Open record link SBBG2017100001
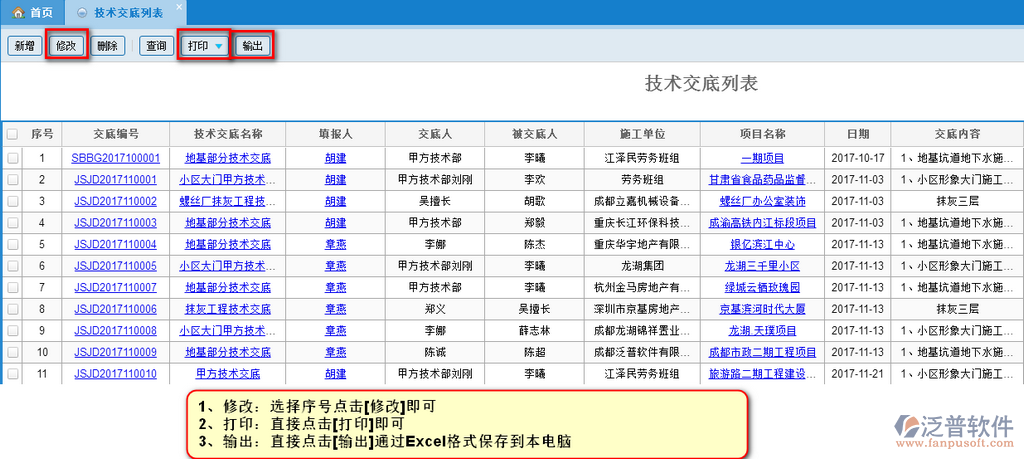 [115, 158]
